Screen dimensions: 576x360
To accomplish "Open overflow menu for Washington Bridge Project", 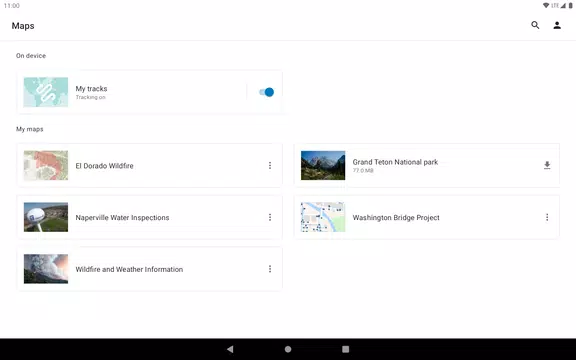I will (x=547, y=217).
